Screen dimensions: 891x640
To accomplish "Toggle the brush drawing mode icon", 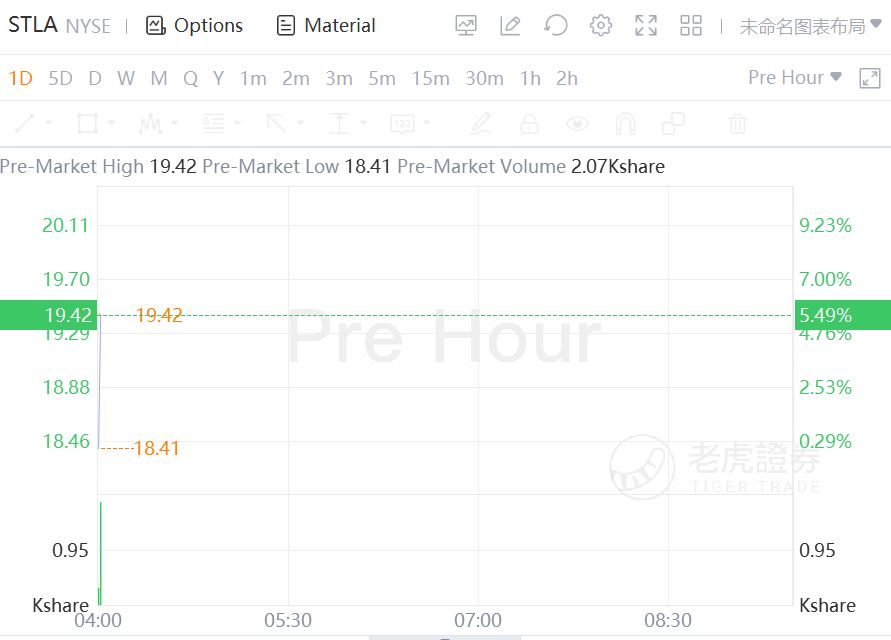I will [481, 124].
